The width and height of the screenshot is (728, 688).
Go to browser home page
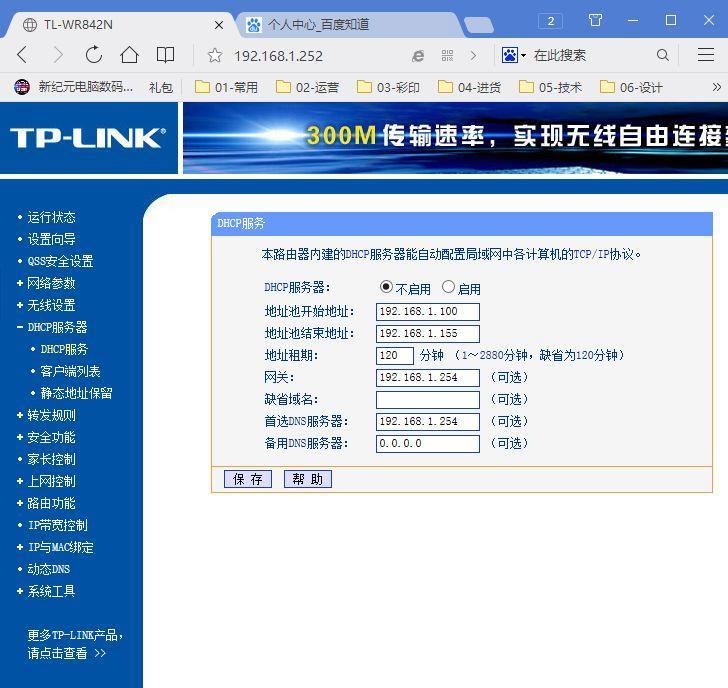(130, 55)
